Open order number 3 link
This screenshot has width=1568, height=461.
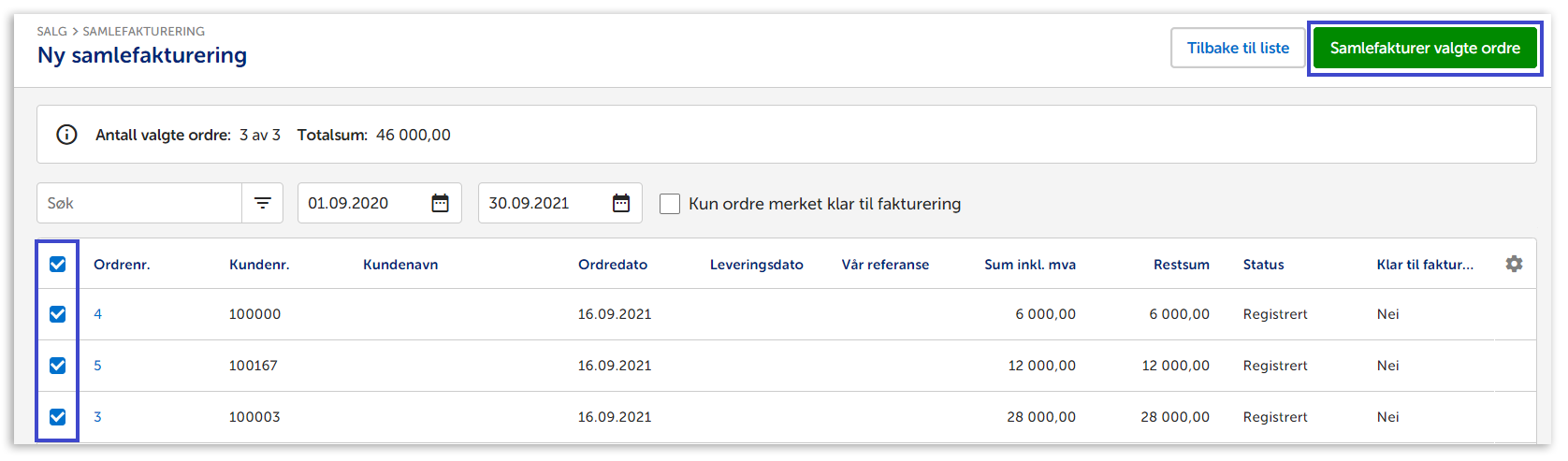pyautogui.click(x=98, y=417)
